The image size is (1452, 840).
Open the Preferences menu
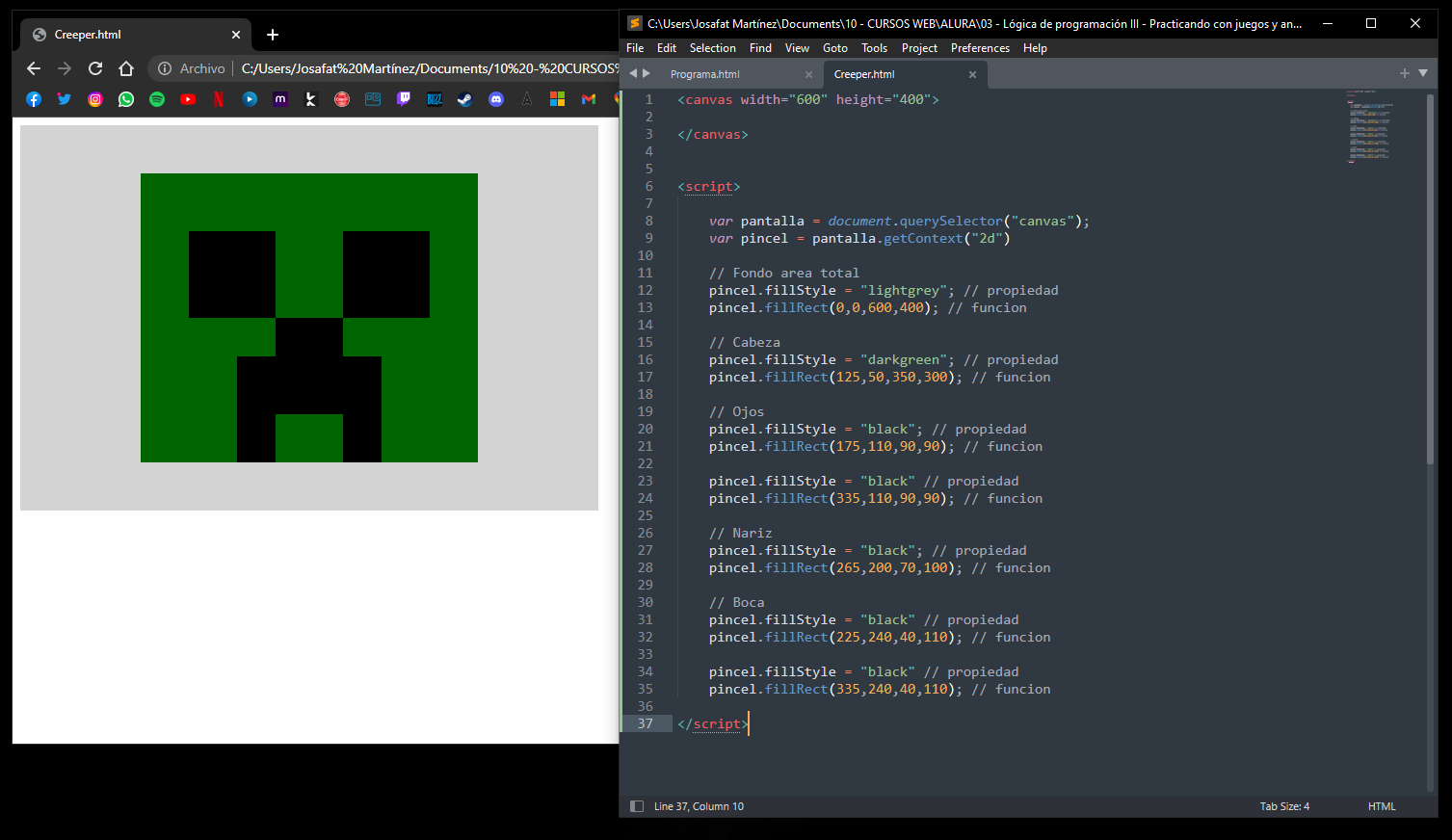(x=980, y=48)
